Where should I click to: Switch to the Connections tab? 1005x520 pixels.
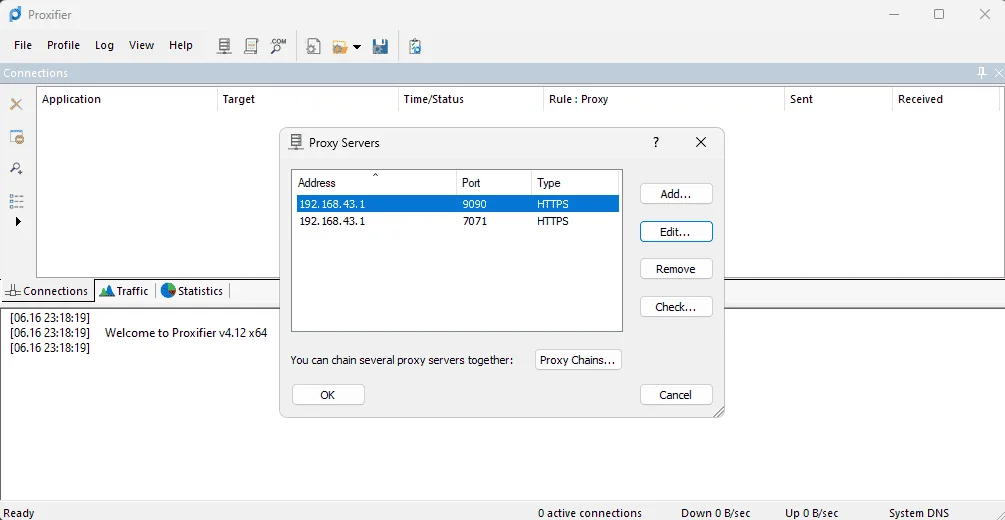(47, 291)
